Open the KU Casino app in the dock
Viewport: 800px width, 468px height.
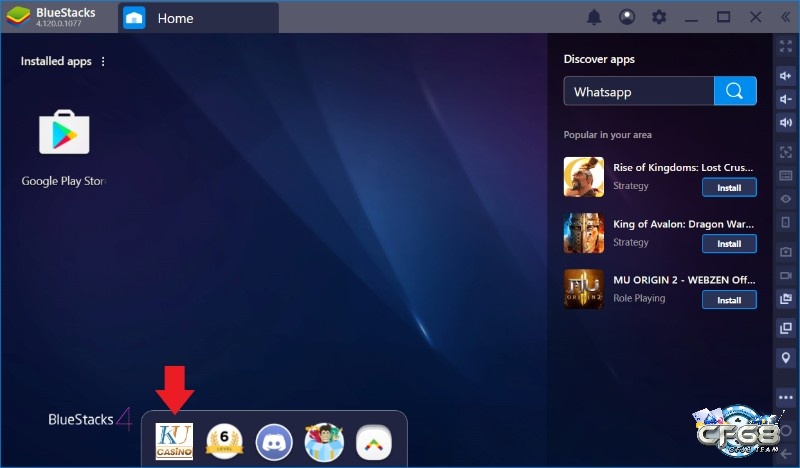(x=174, y=441)
